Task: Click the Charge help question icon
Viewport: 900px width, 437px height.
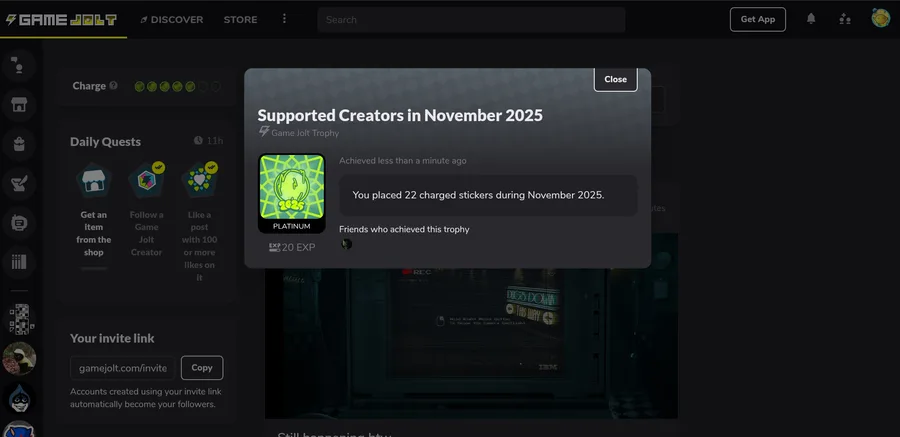Action: pos(113,86)
